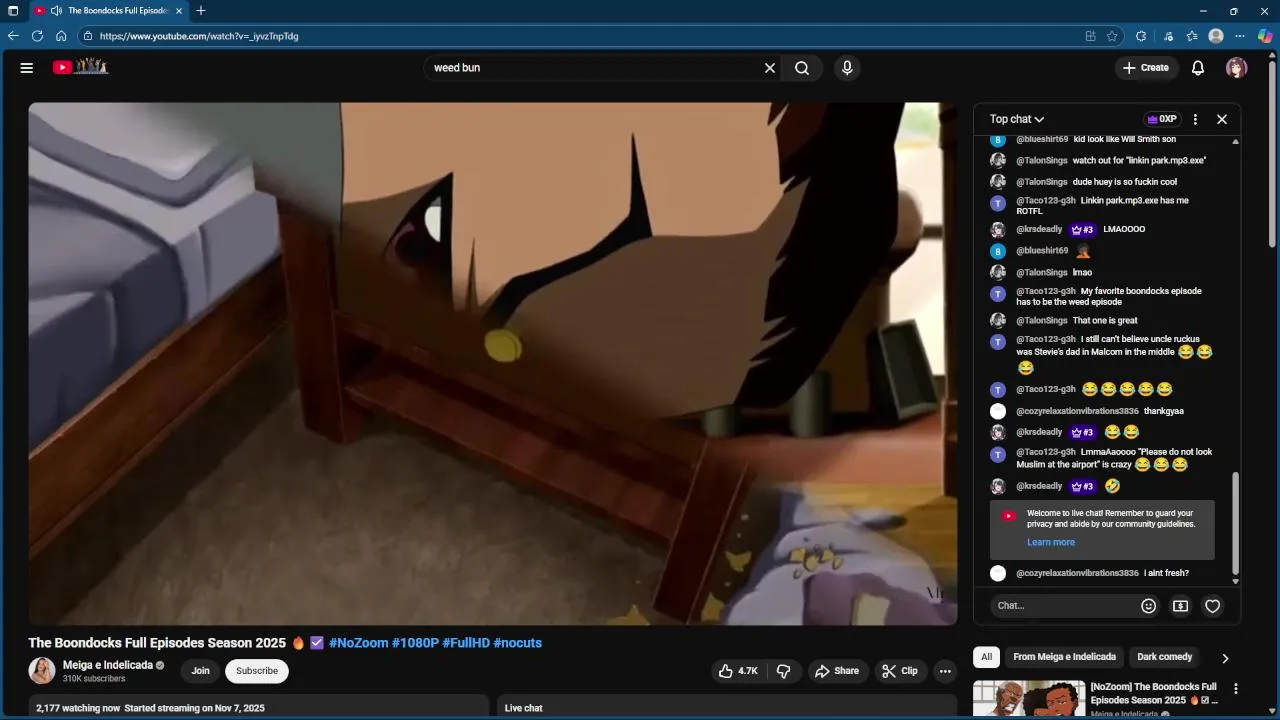
Task: Open browser Settings and more menu
Action: pyautogui.click(x=1240, y=36)
